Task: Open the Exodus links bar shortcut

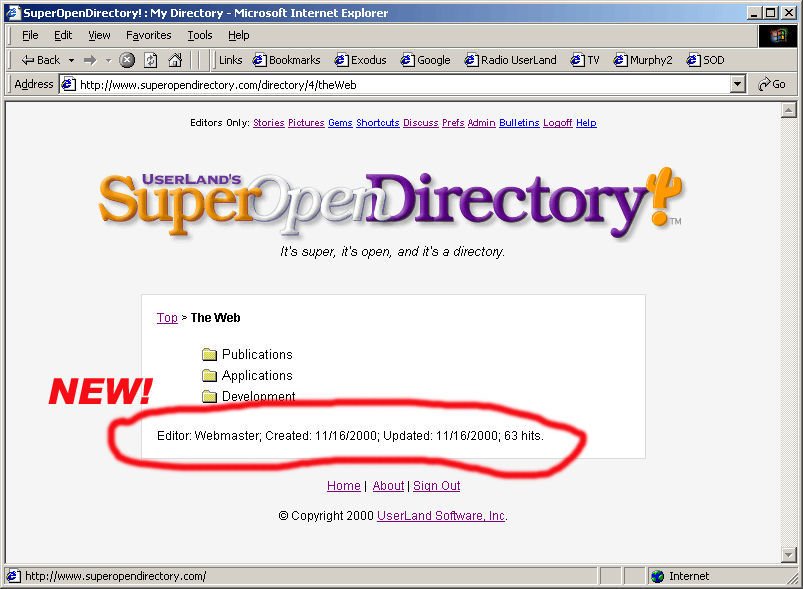Action: point(360,60)
